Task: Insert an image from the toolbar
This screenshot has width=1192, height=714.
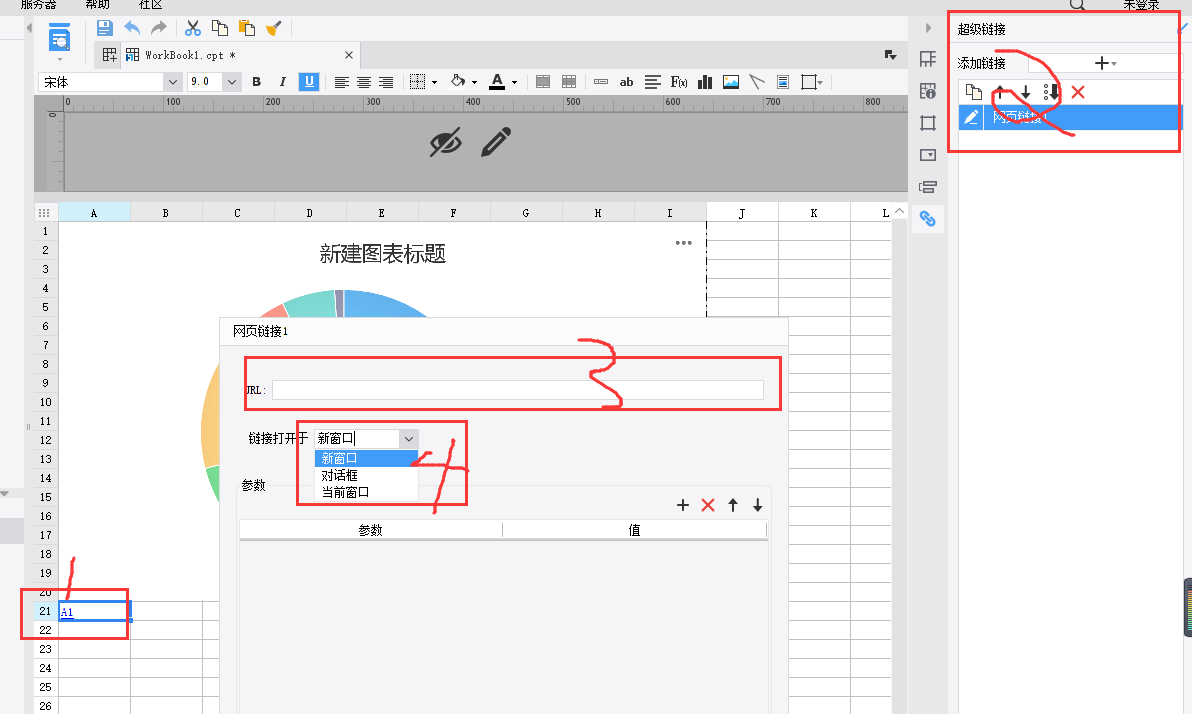Action: point(731,82)
